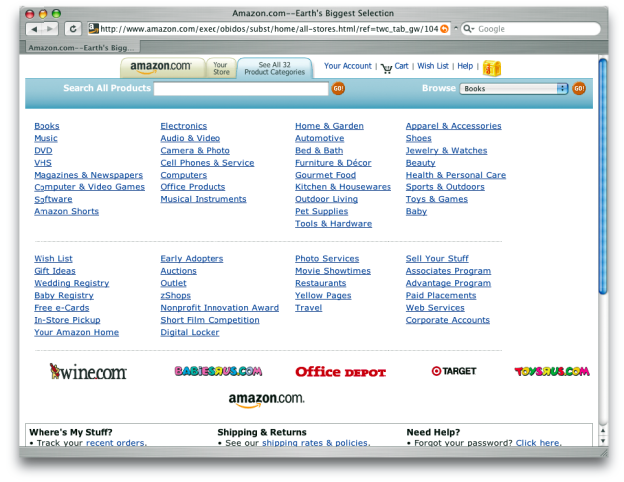Open the Early Adopters link
624x482 pixels.
192,259
